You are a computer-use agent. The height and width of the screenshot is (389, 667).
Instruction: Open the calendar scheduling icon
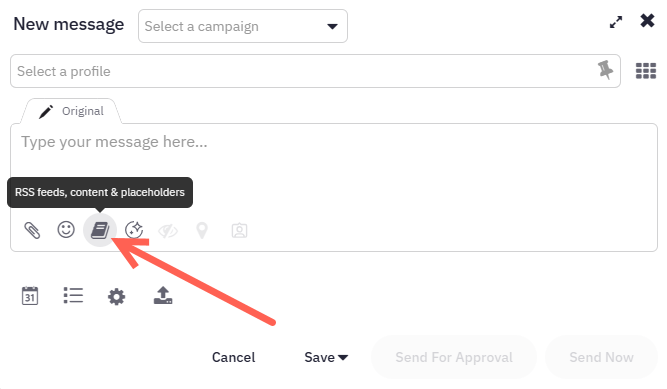pyautogui.click(x=30, y=296)
